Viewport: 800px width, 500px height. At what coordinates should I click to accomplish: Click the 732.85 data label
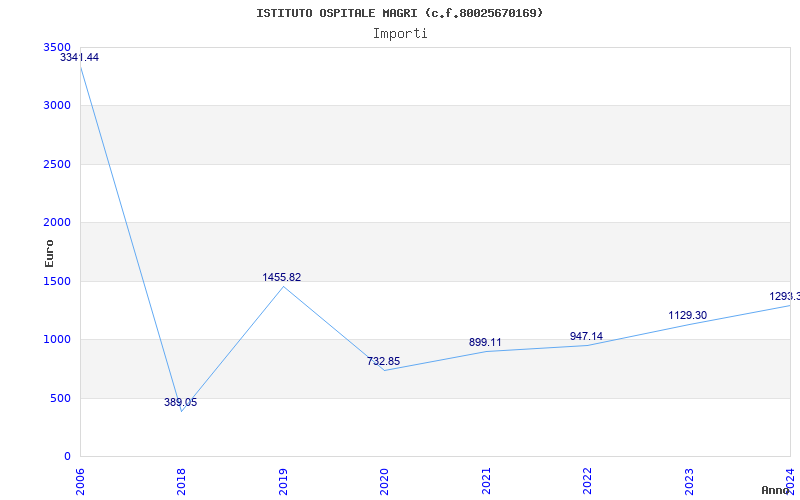pos(384,361)
